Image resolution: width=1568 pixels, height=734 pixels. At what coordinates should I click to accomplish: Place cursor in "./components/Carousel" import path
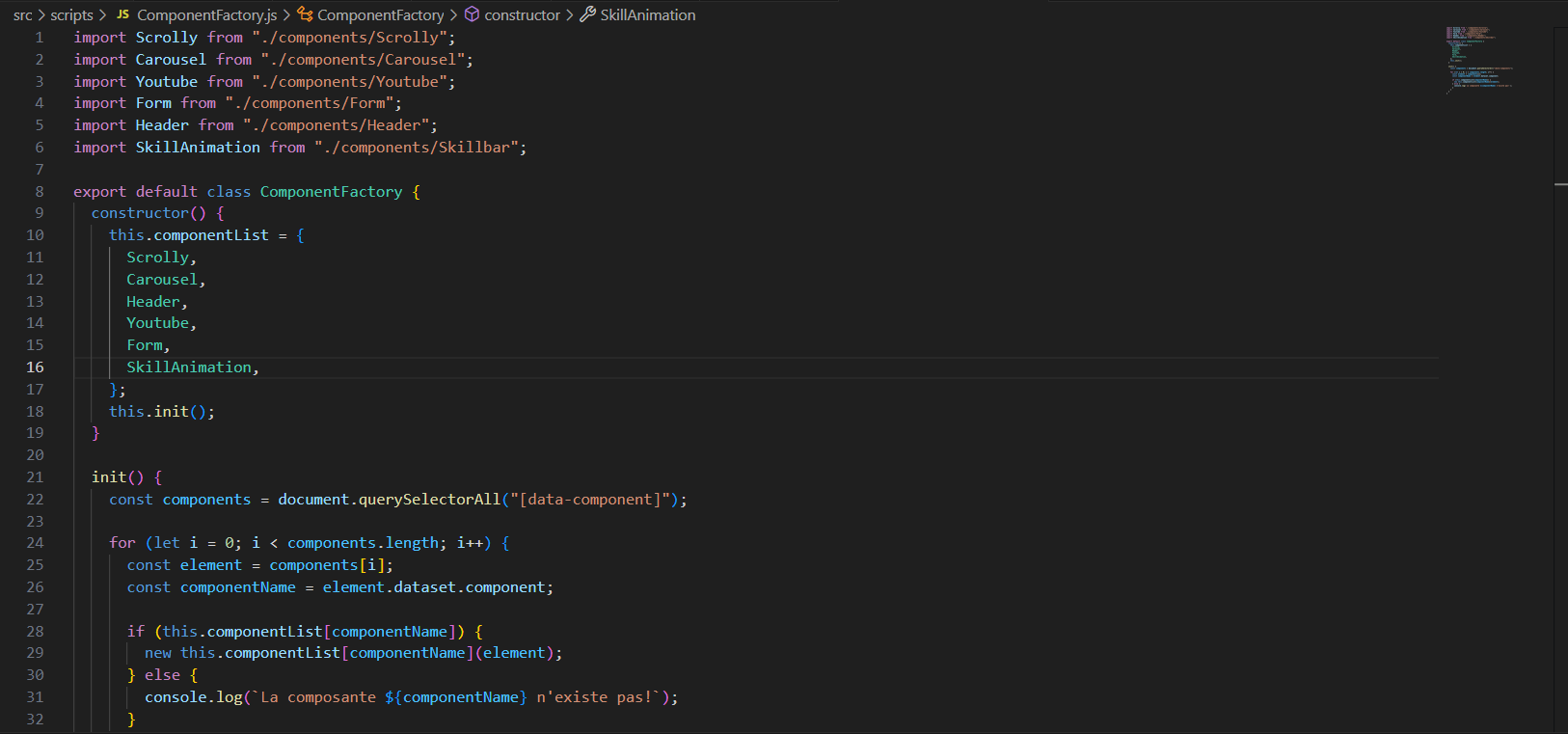coord(363,60)
